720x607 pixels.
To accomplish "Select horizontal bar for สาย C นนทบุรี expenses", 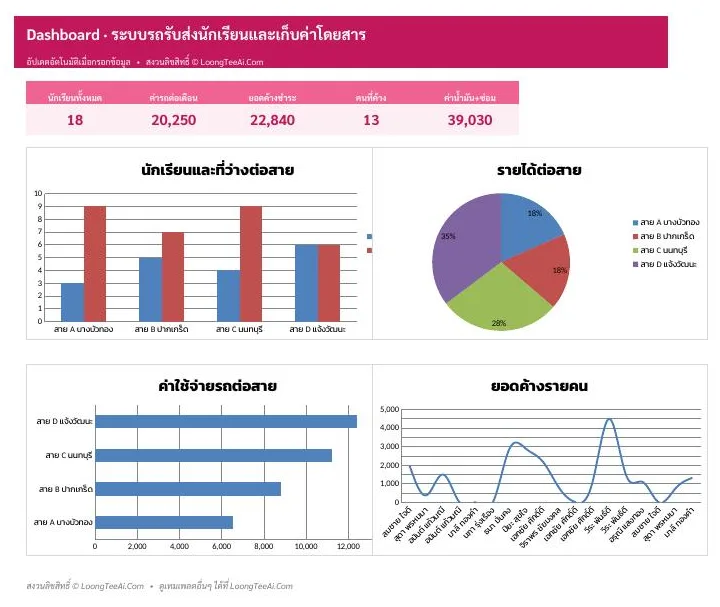I will pos(214,455).
